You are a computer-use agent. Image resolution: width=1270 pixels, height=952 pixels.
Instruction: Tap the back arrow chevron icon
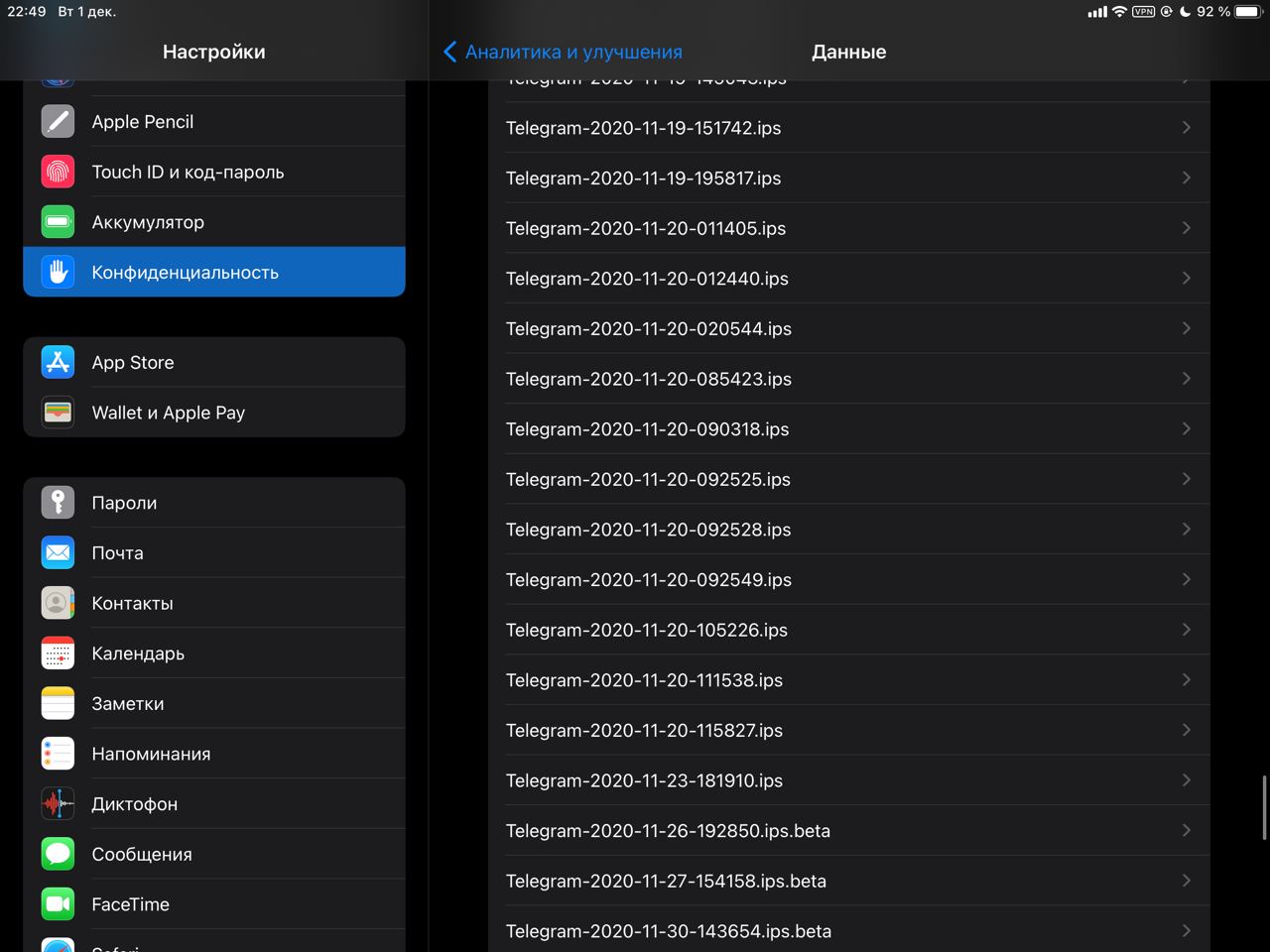point(450,52)
